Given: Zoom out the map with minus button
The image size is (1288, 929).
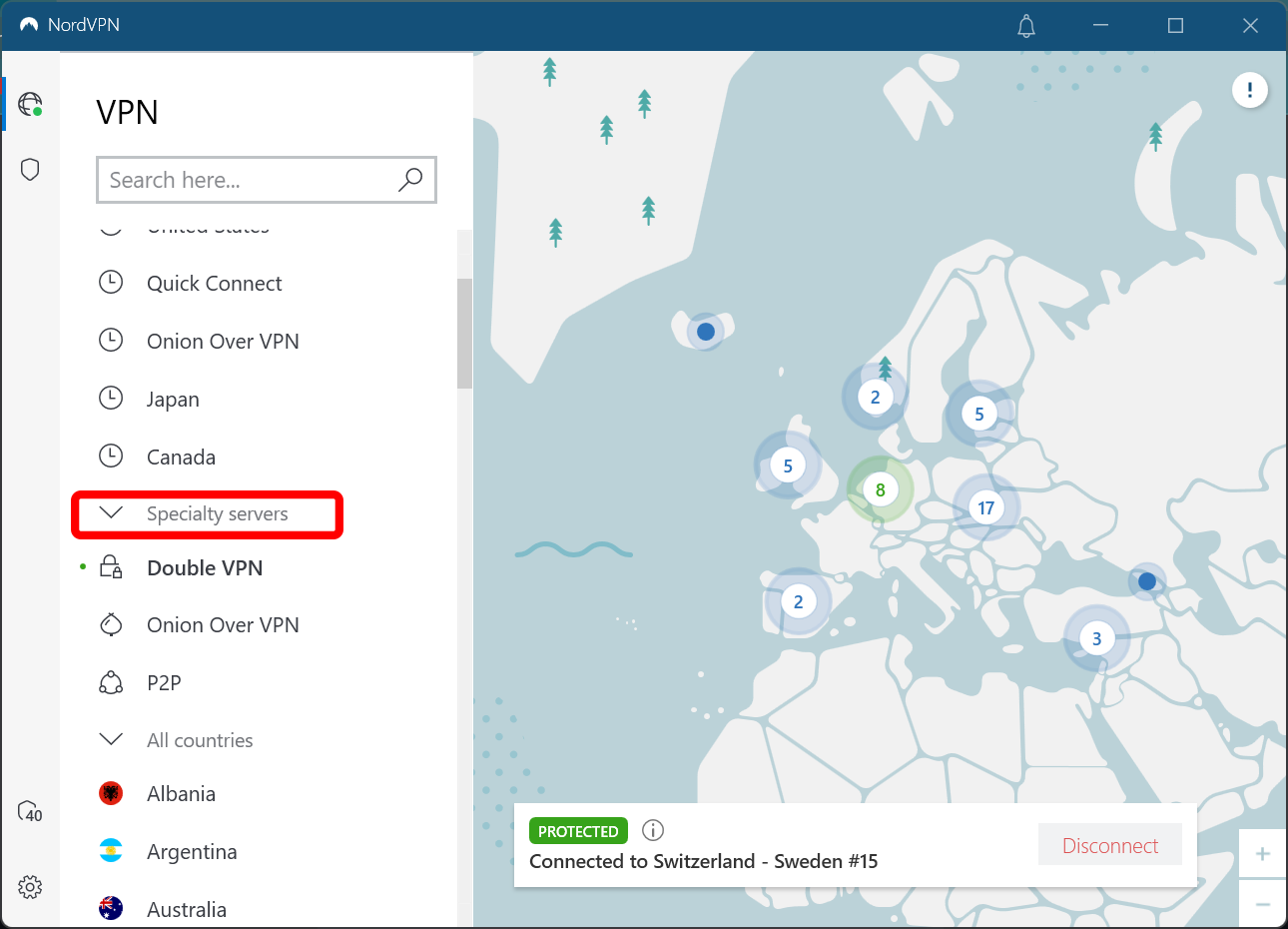Looking at the screenshot, I should [x=1263, y=904].
